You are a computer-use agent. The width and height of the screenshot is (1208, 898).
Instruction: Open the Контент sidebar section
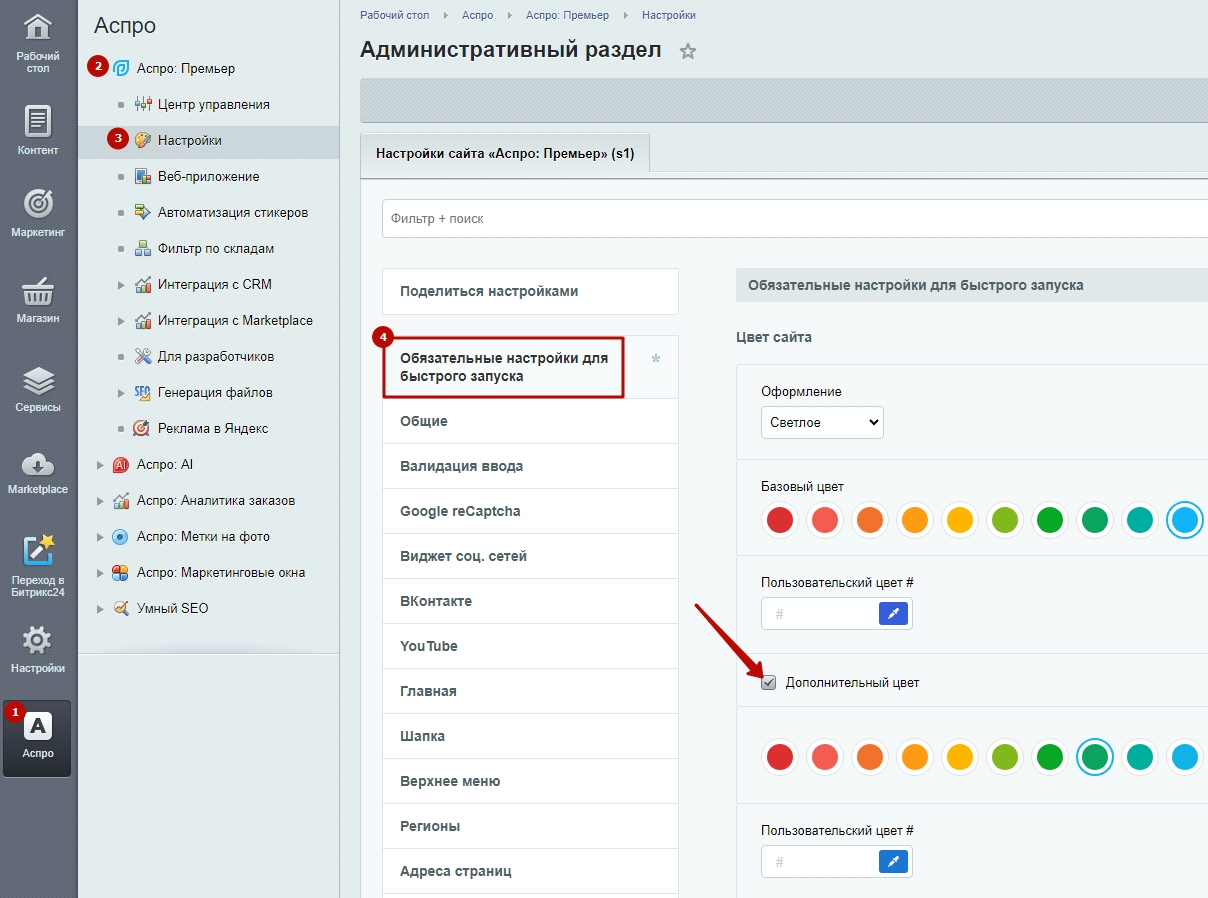38,130
